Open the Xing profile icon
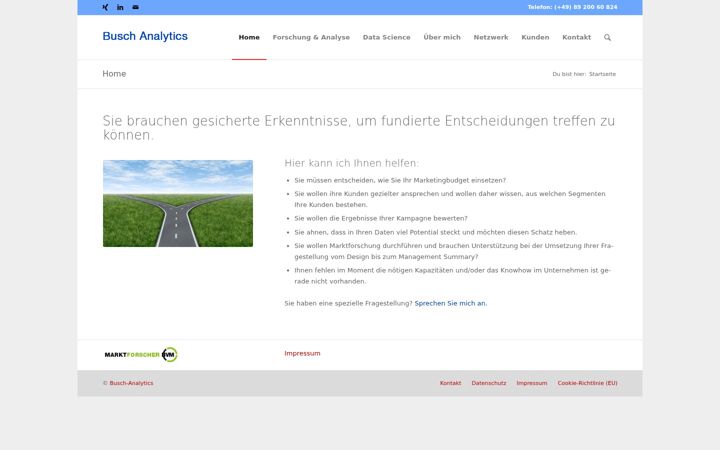The image size is (720, 450). click(x=105, y=7)
